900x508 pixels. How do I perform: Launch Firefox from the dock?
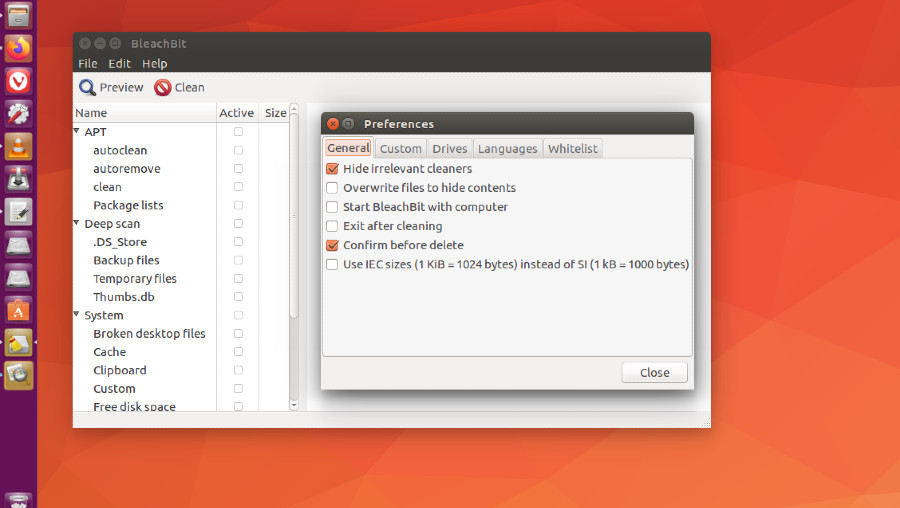(x=18, y=48)
